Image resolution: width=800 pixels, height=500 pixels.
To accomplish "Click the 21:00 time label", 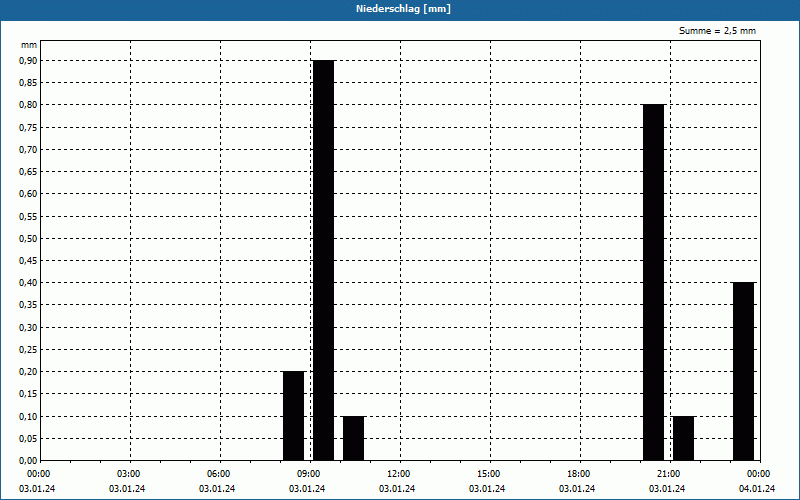I will coord(670,474).
